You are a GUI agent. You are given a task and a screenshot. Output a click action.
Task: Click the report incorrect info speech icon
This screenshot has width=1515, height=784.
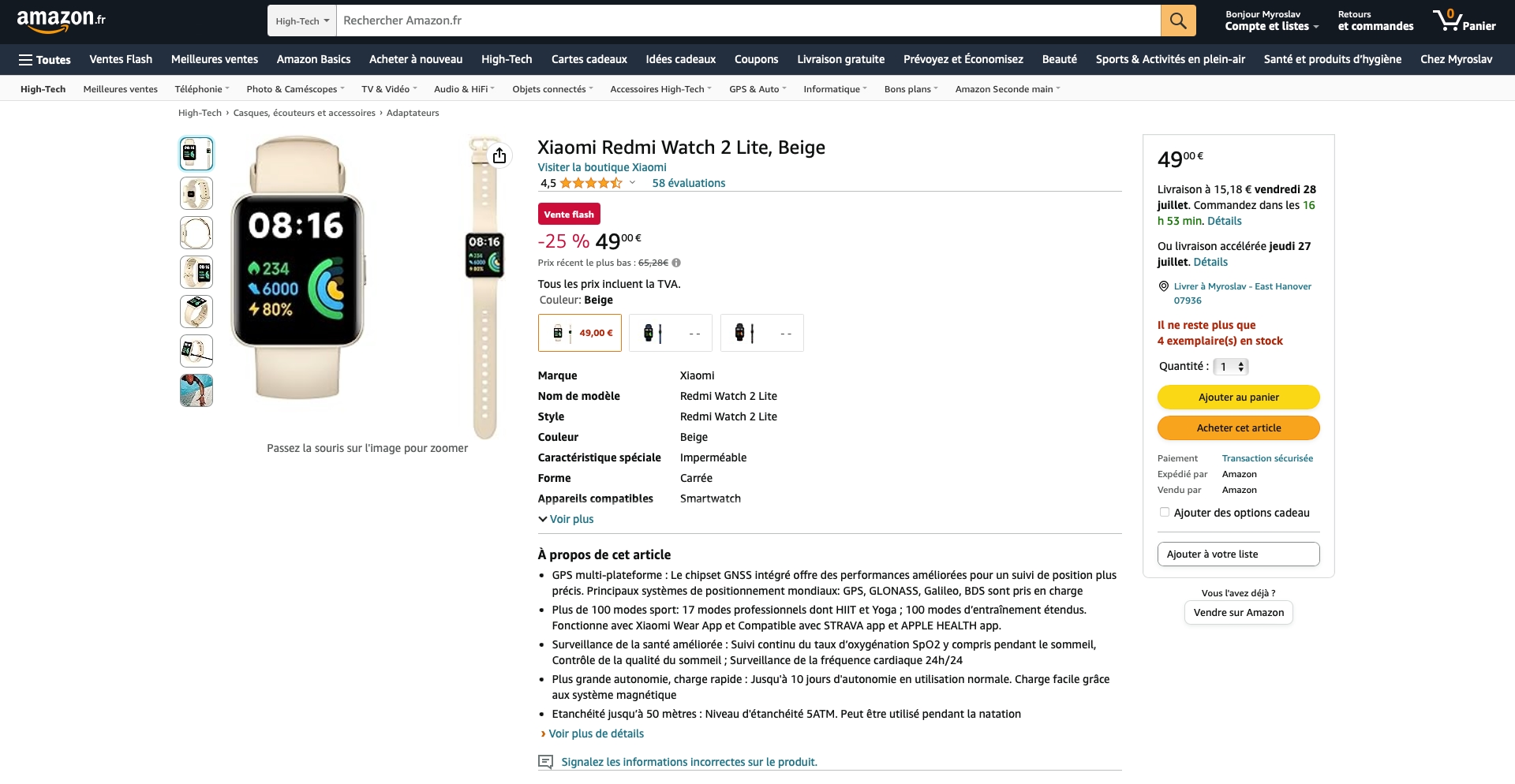pos(545,762)
